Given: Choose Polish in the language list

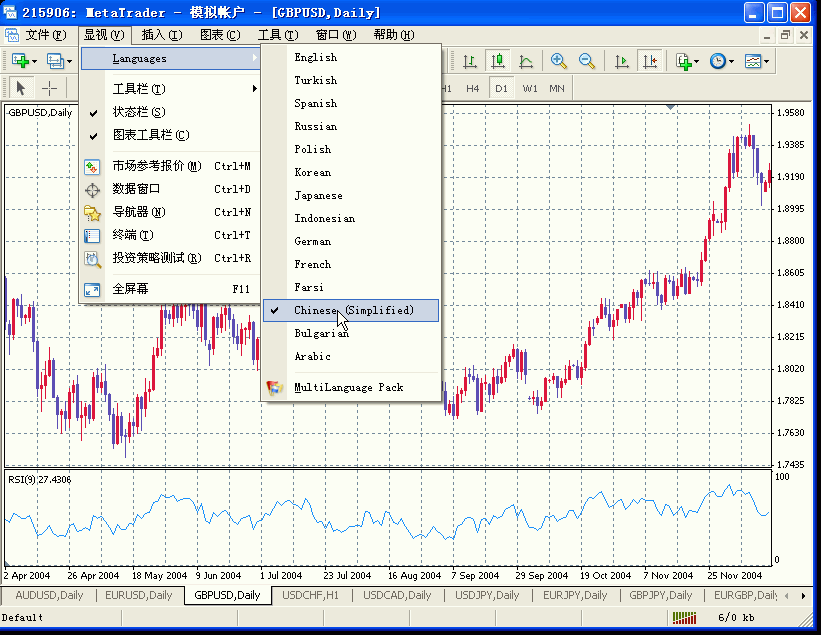Looking at the screenshot, I should (351, 150).
